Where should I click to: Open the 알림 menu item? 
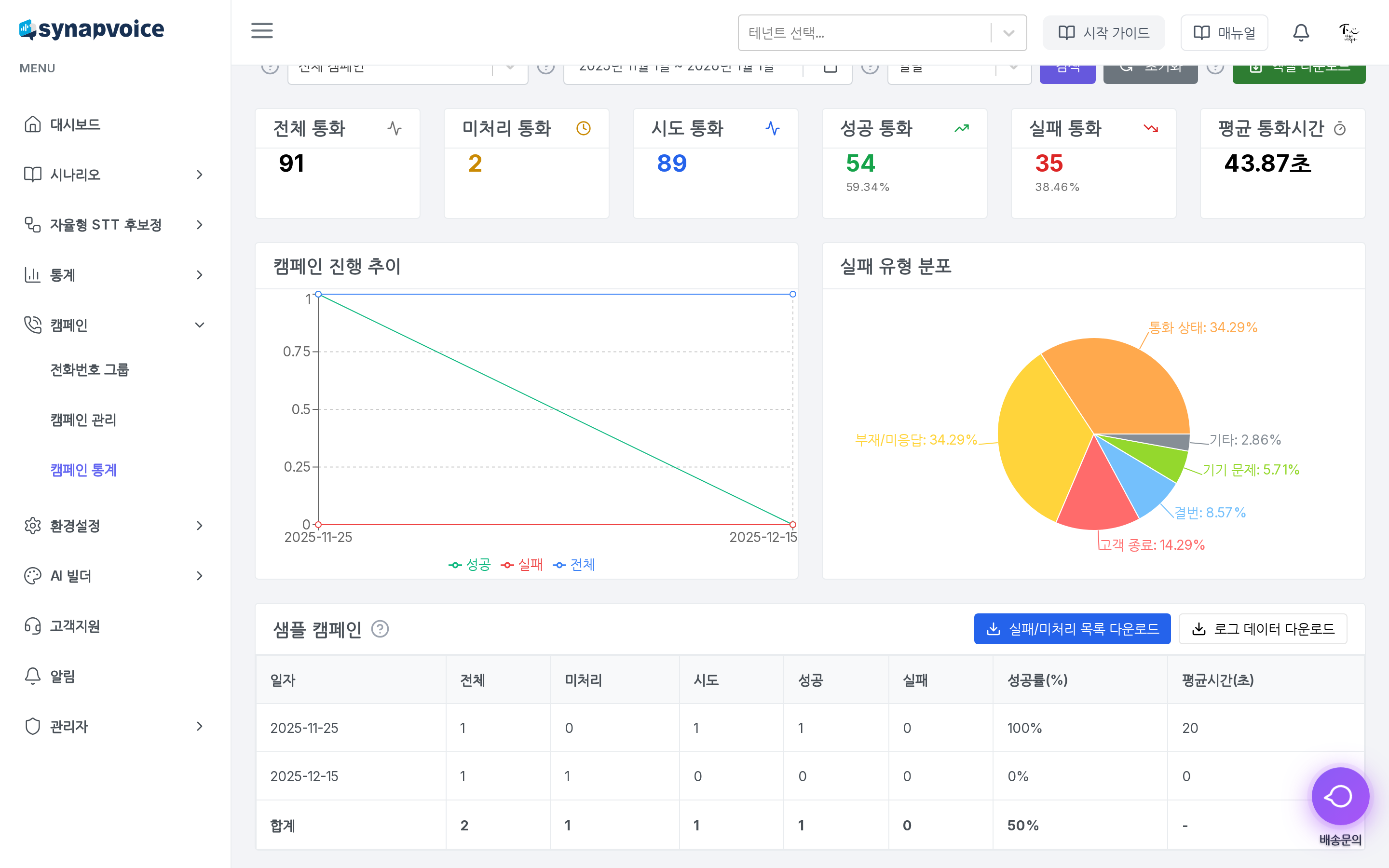coord(115,676)
